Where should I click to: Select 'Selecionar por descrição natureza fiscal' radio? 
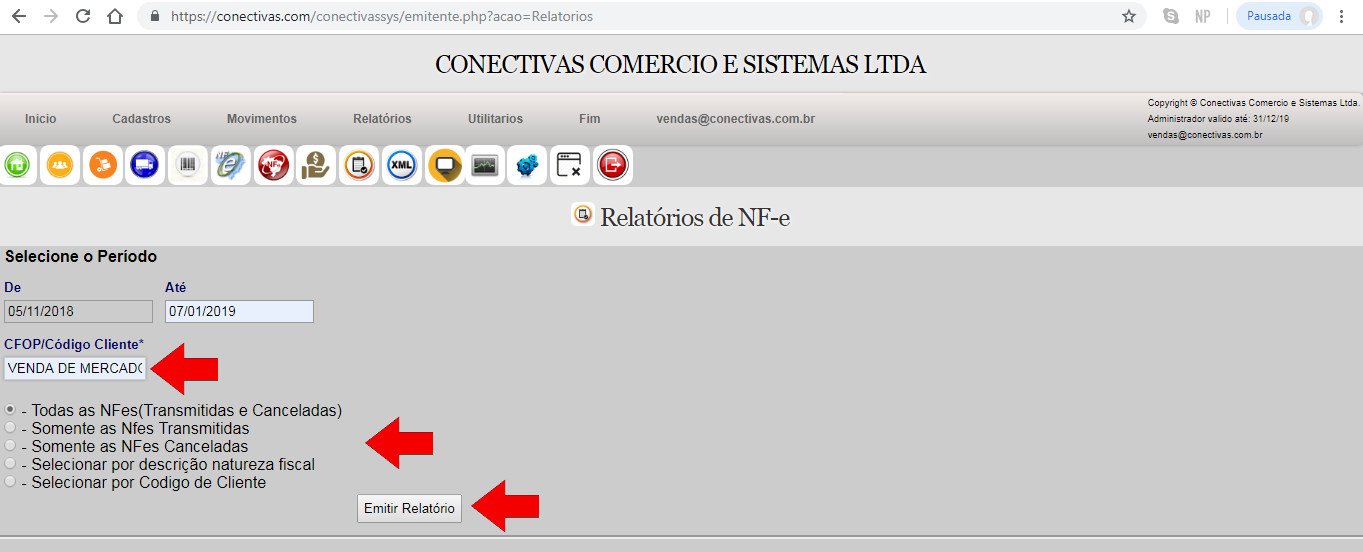(11, 464)
